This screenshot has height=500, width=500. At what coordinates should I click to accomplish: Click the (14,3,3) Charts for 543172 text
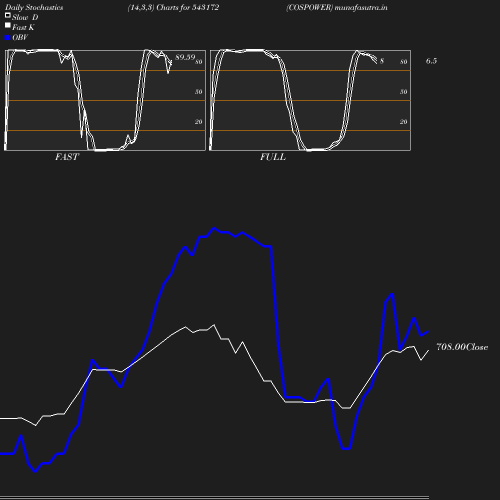point(173,7)
